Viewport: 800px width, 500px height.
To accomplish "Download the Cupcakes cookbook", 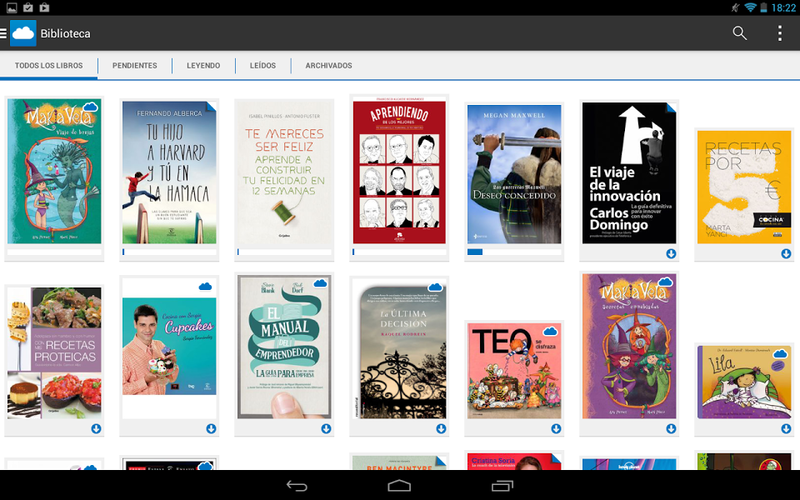I will pyautogui.click(x=211, y=429).
